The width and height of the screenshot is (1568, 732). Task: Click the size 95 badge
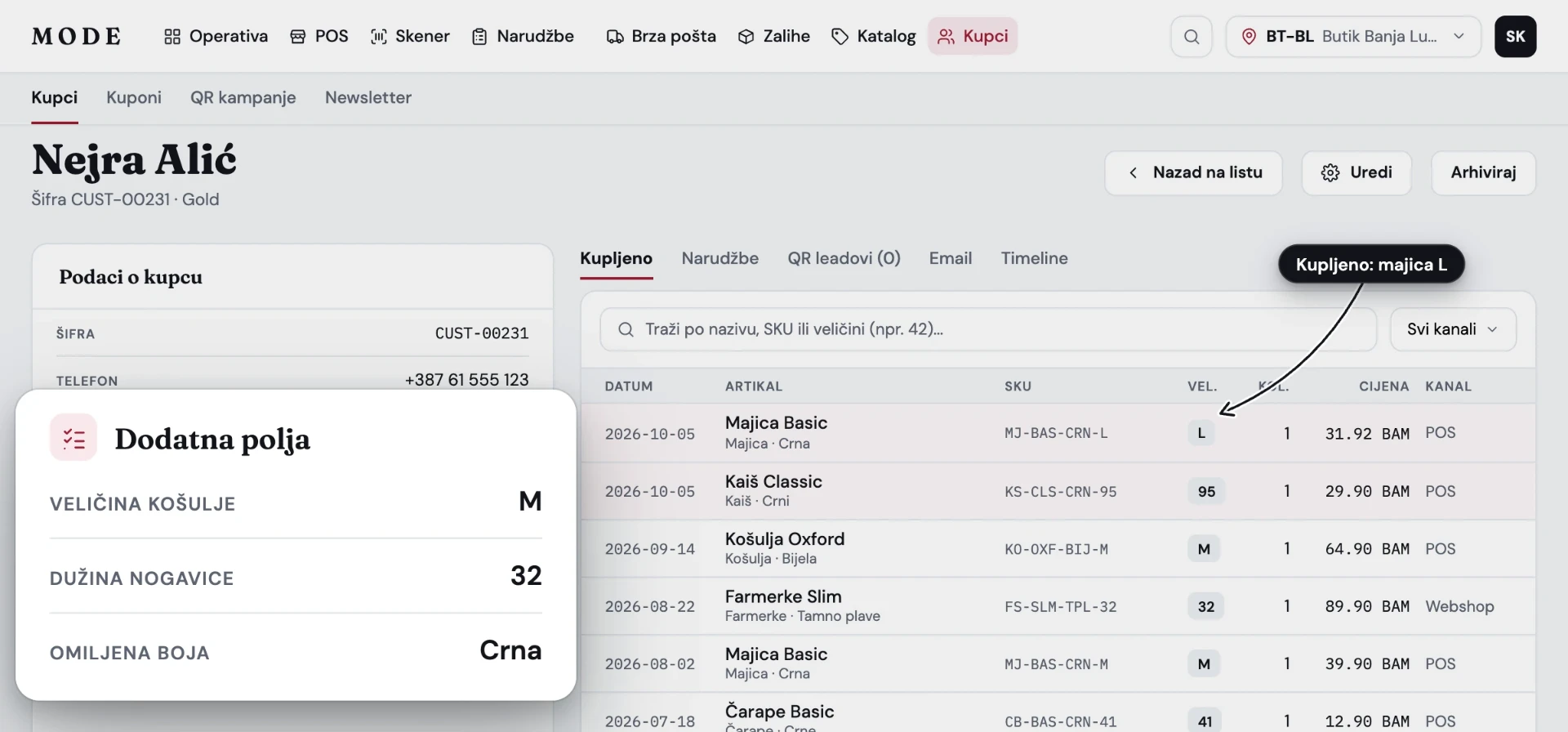1206,492
